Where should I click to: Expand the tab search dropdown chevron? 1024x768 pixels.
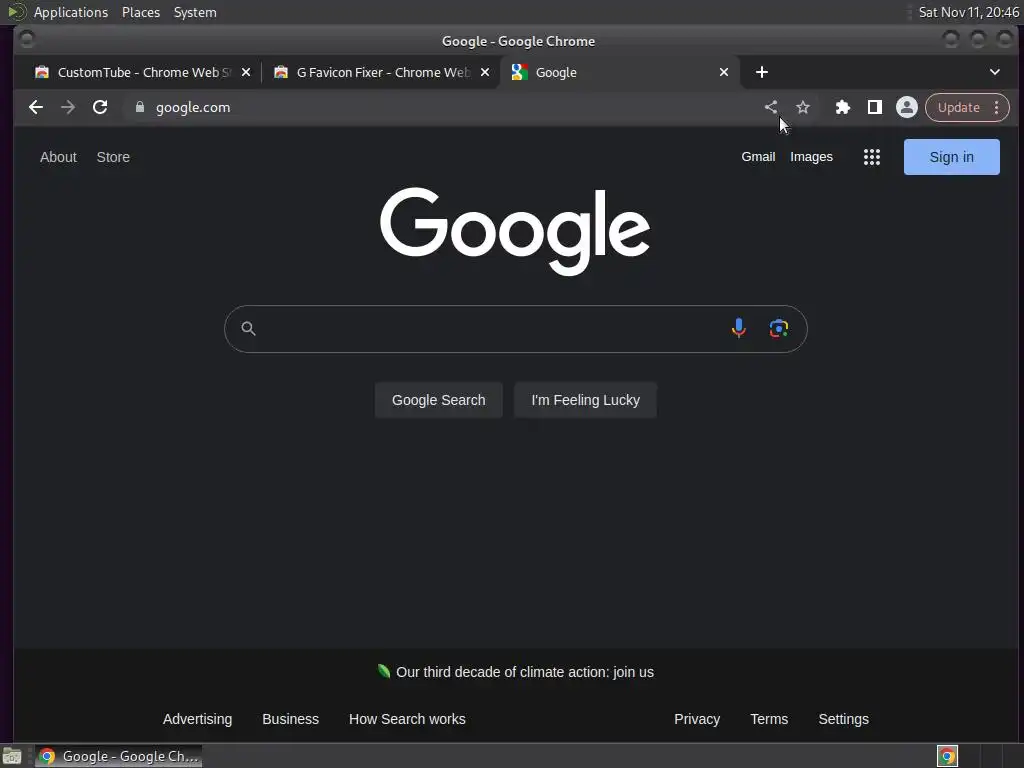pyautogui.click(x=995, y=72)
